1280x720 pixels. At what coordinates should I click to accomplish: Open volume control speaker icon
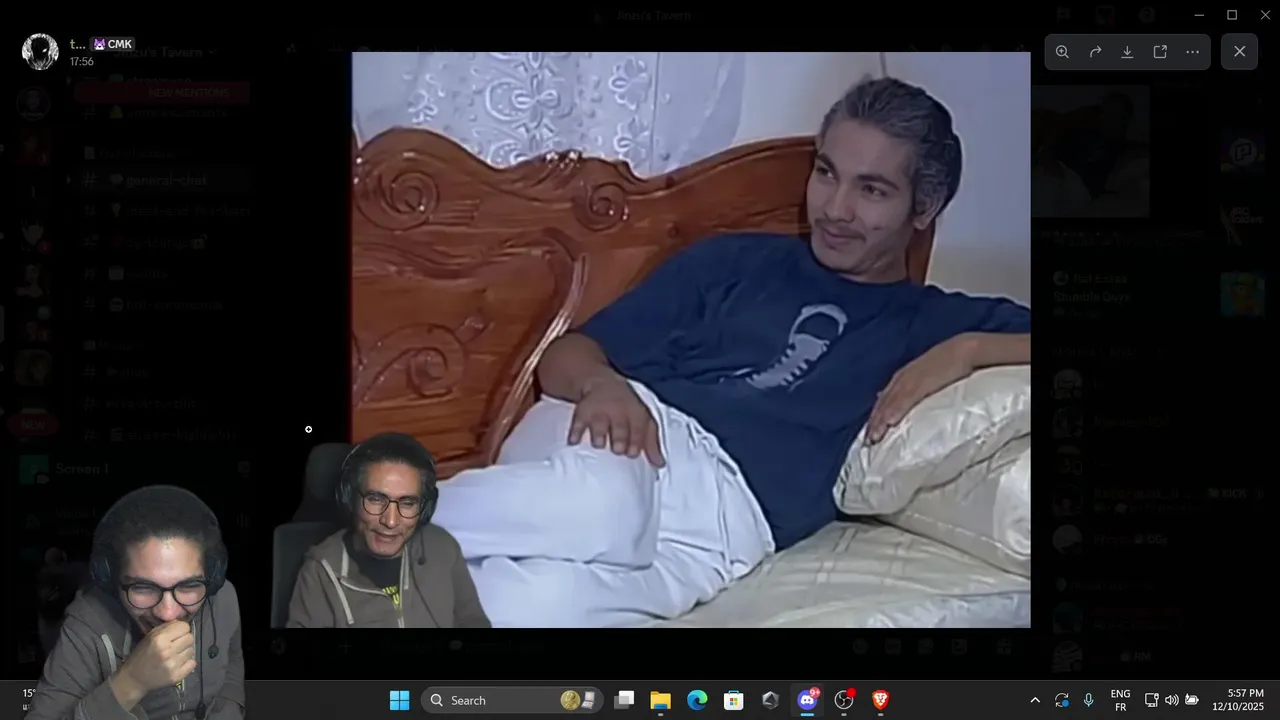tap(1171, 700)
